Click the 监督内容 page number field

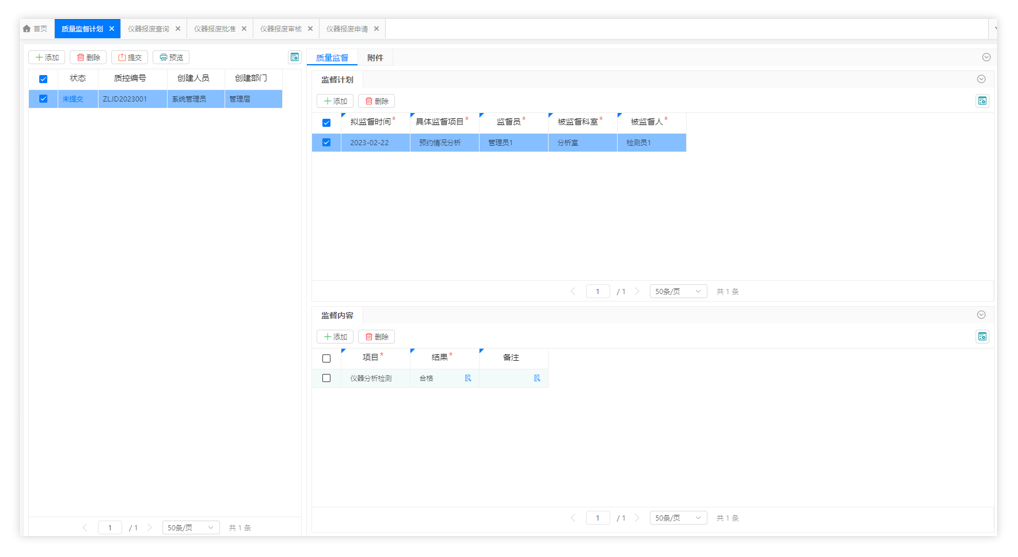[x=597, y=518]
